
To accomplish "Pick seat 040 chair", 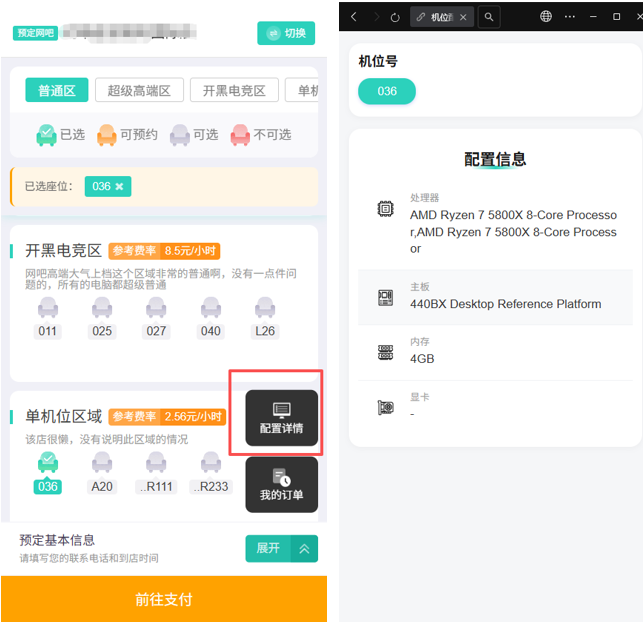I will [x=211, y=308].
